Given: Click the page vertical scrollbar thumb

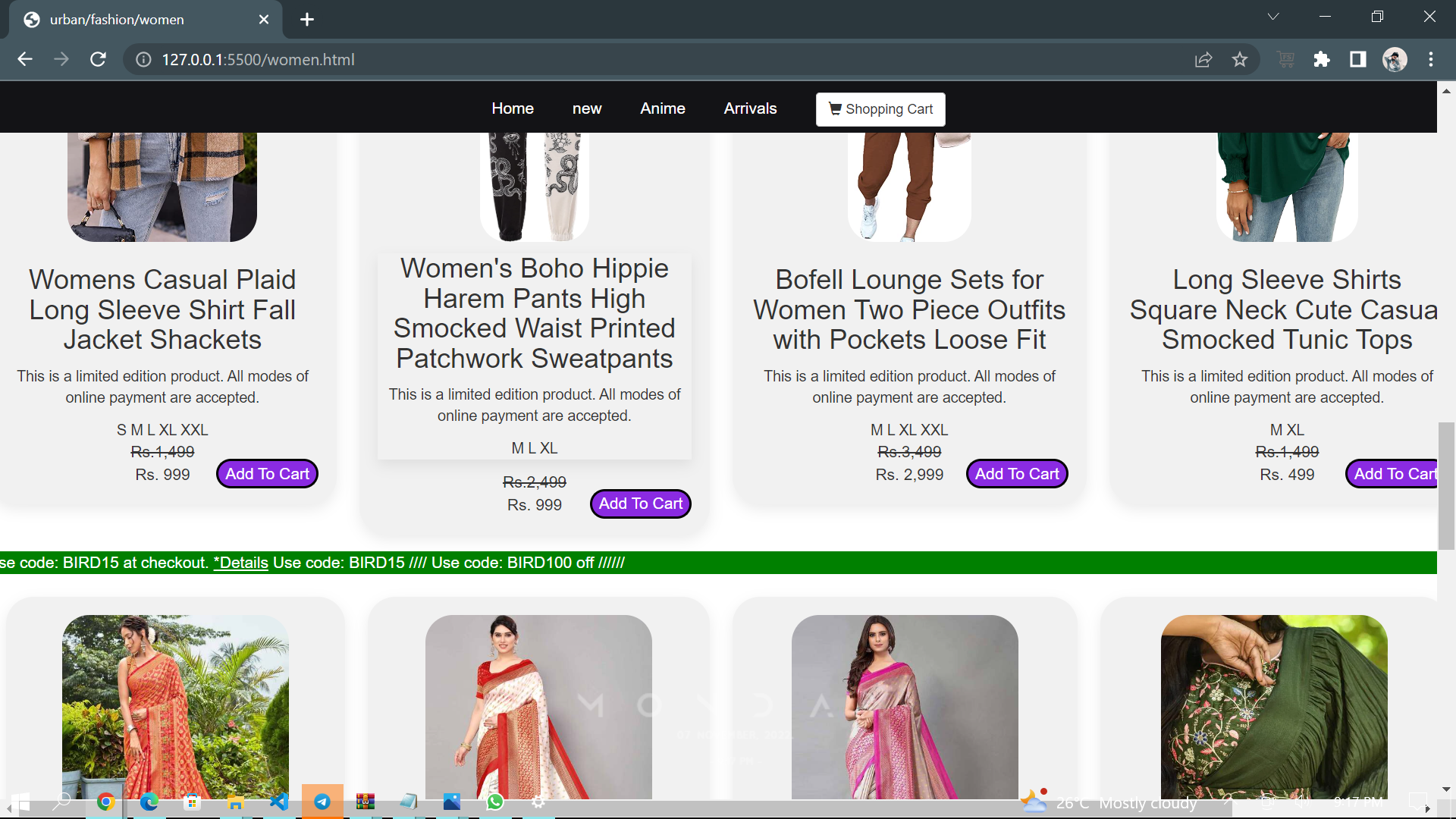Looking at the screenshot, I should pyautogui.click(x=1446, y=485).
